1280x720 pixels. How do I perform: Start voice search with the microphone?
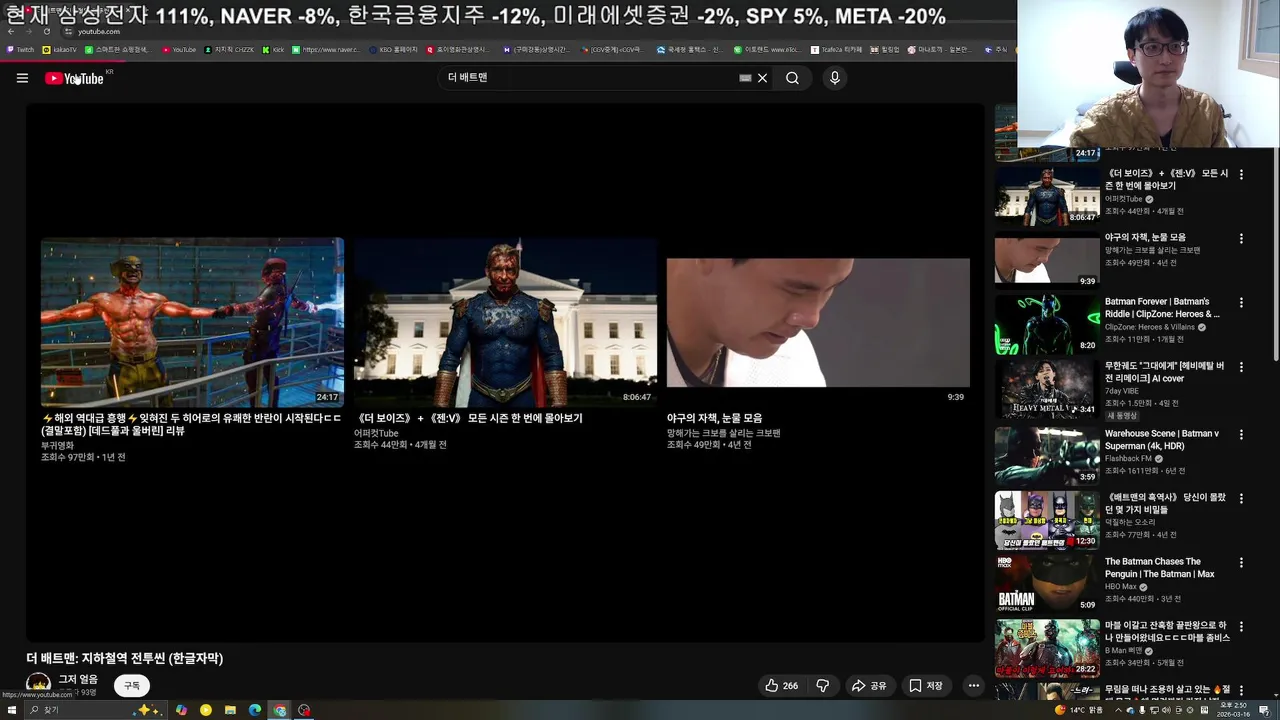click(x=834, y=78)
